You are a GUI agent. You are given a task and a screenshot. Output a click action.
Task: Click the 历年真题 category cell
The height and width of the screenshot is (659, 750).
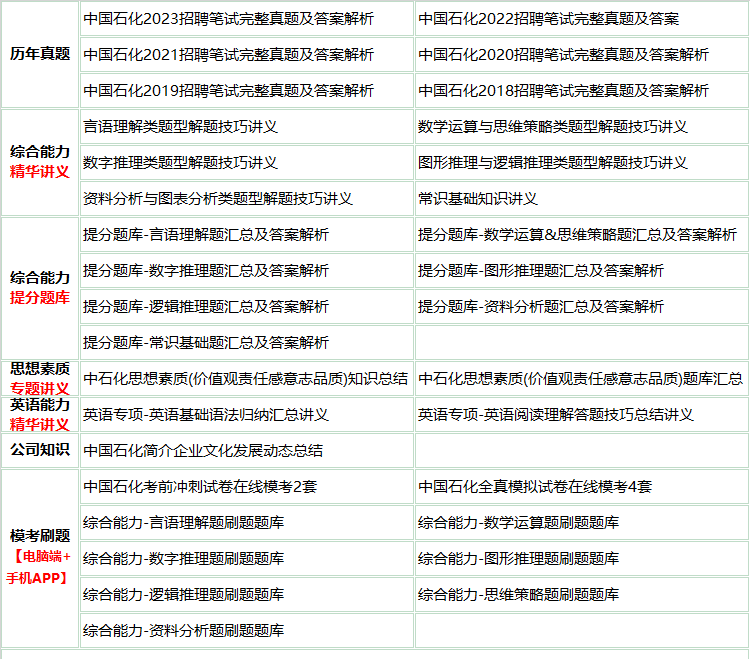(x=40, y=54)
